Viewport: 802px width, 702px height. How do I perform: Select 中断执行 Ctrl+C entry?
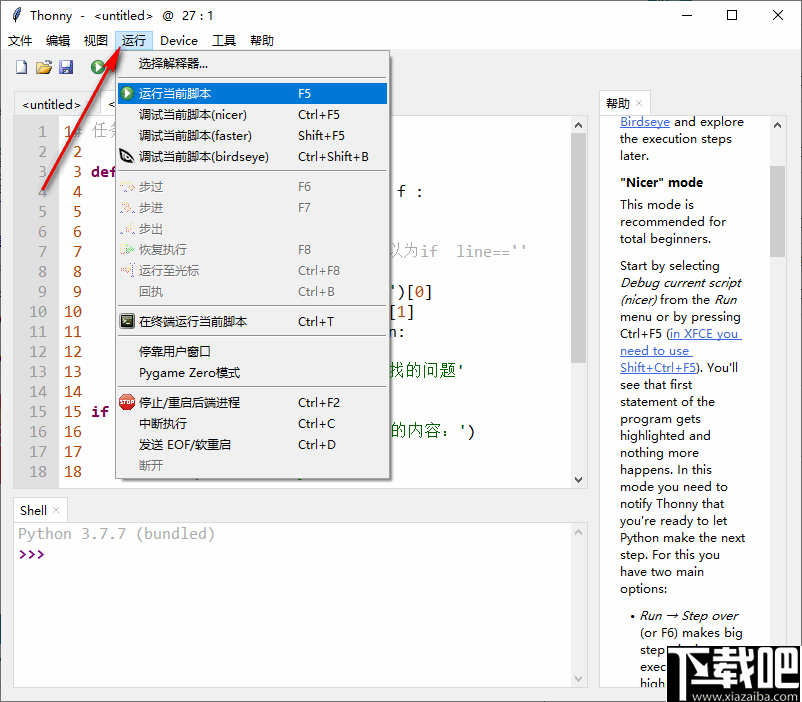pos(252,424)
